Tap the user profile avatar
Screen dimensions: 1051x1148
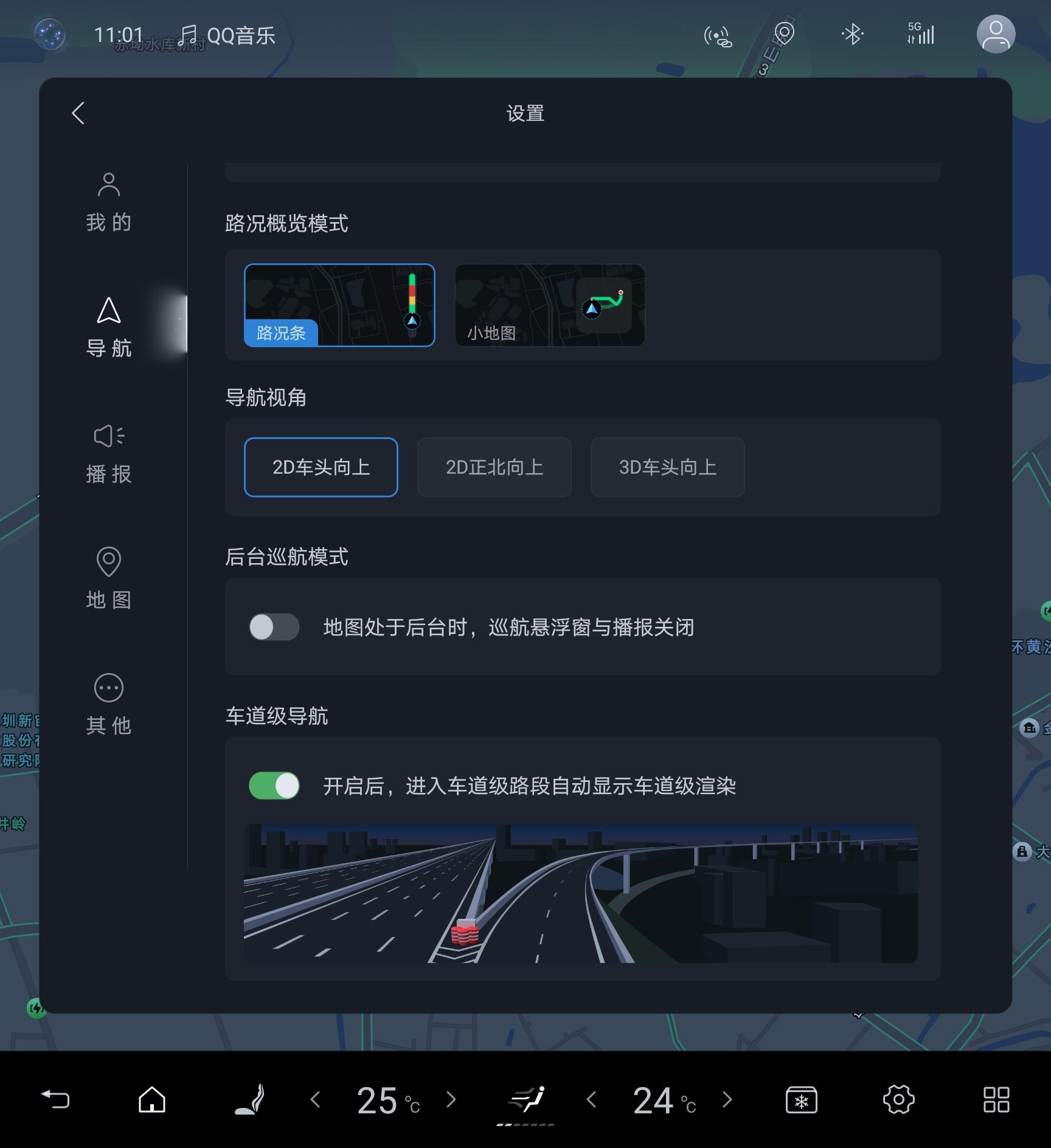[995, 34]
